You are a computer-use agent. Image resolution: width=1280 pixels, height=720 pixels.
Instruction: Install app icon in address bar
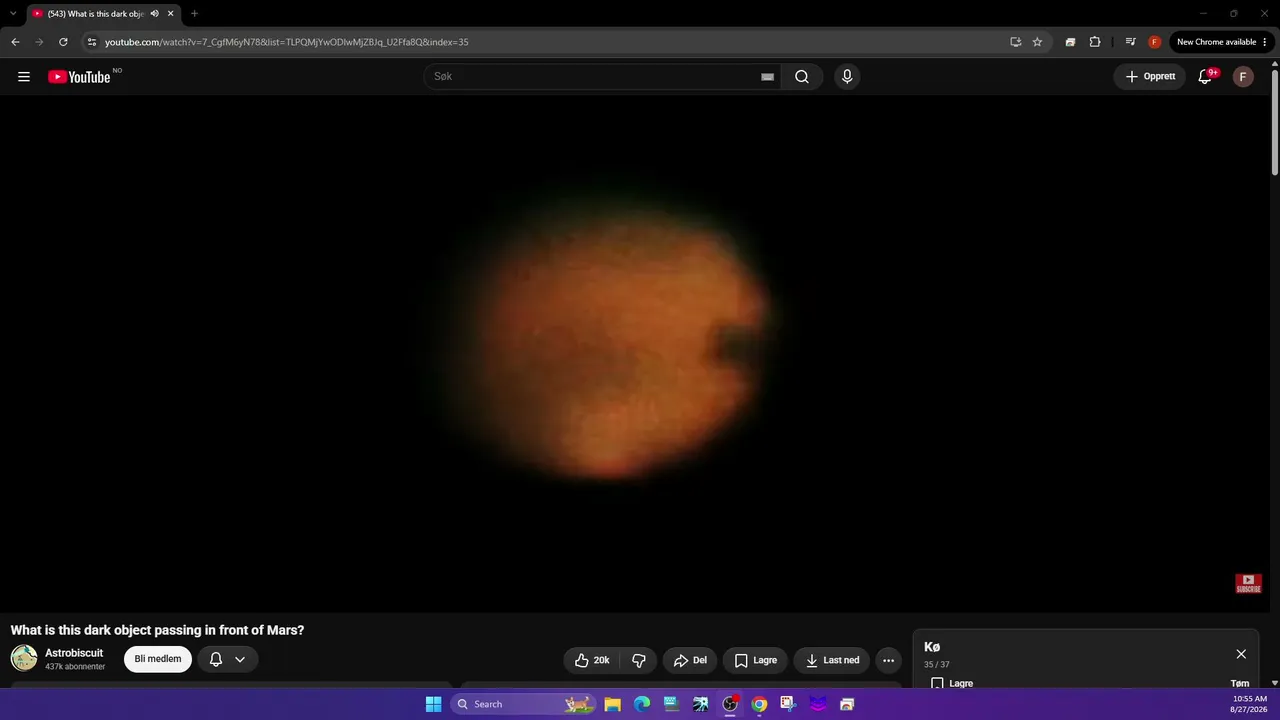click(1015, 42)
